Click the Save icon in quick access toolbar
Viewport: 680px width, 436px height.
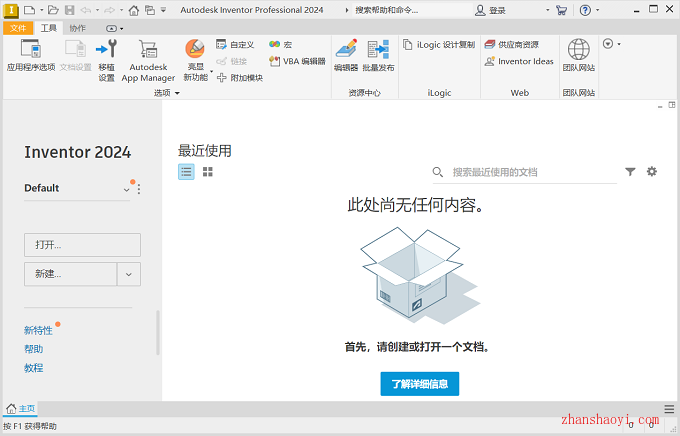pyautogui.click(x=69, y=10)
